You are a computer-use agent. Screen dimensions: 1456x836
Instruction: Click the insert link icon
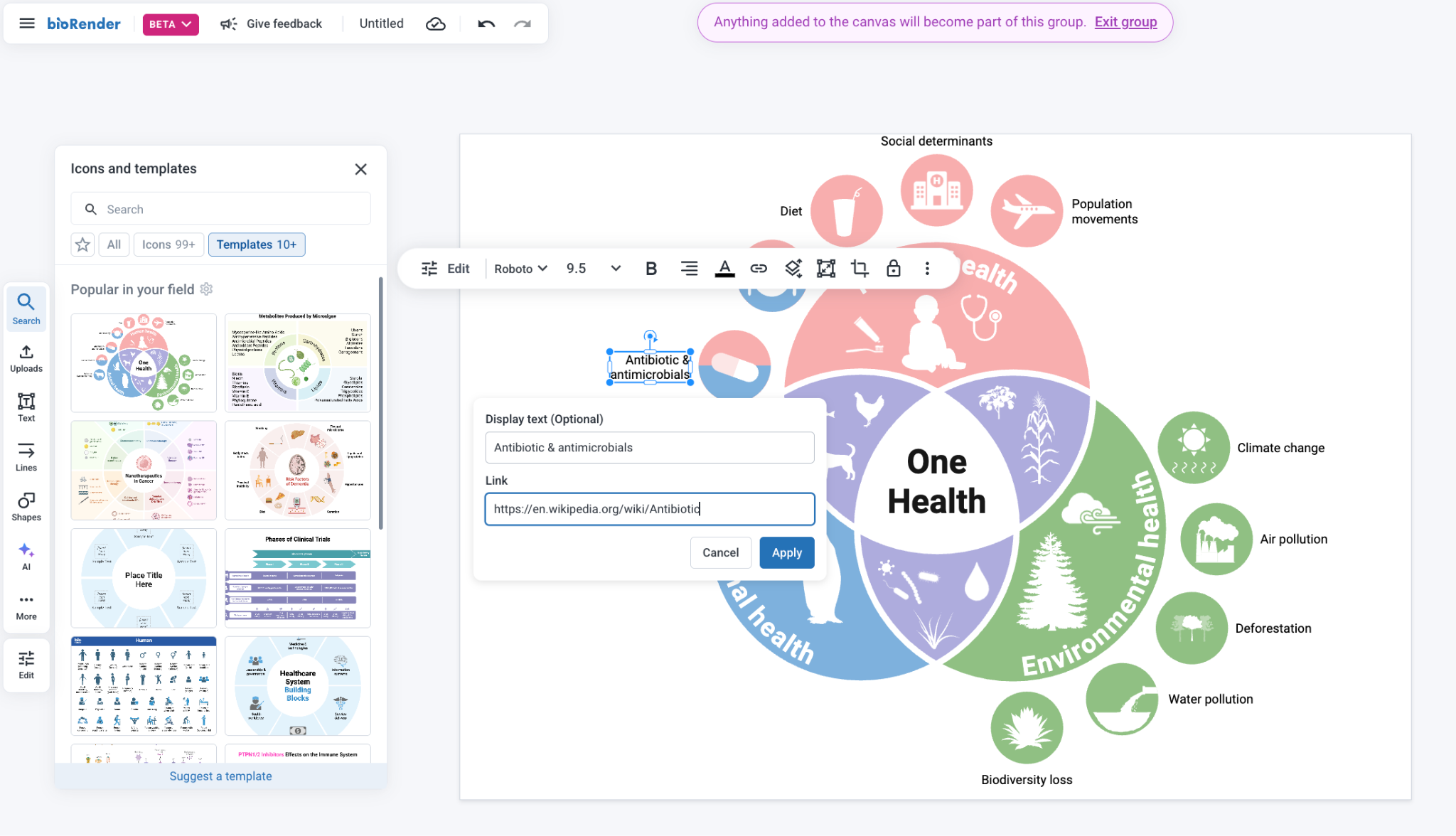point(759,269)
